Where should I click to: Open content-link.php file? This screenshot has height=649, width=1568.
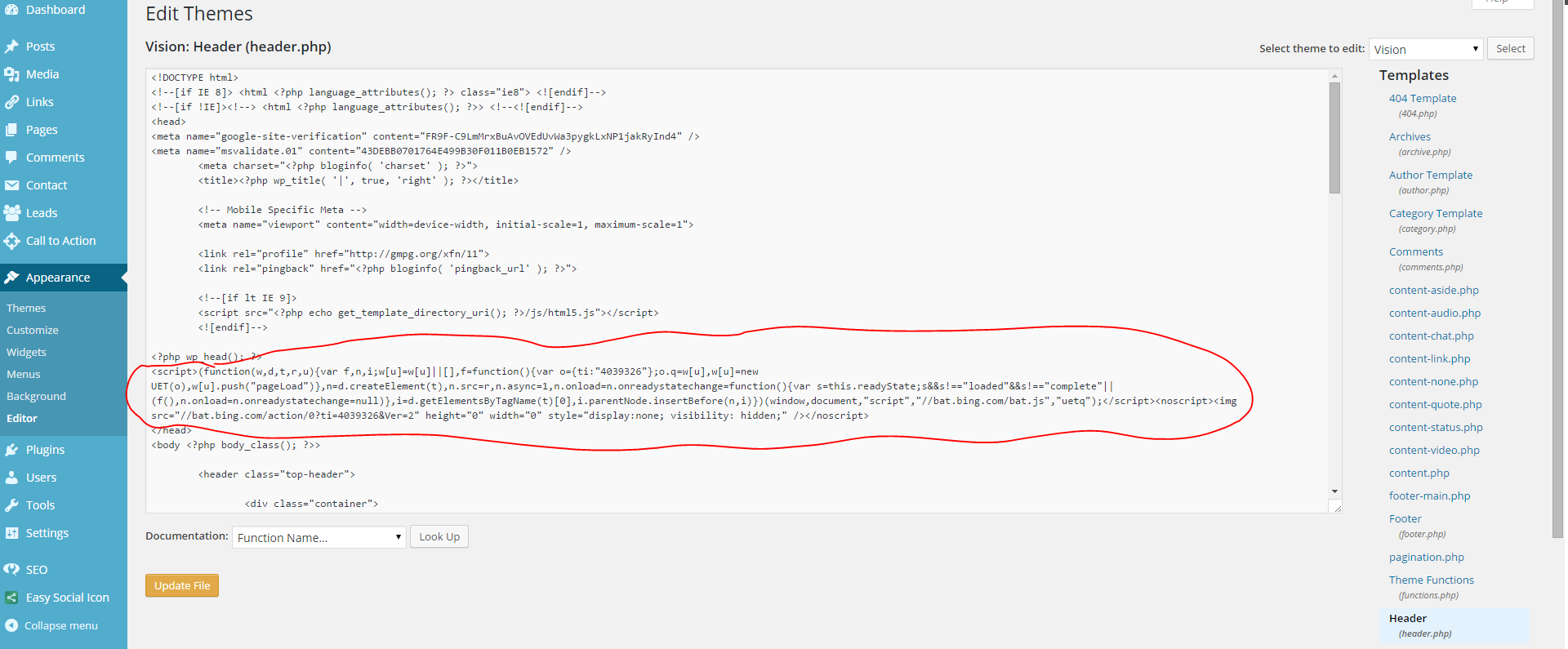[x=1430, y=358]
